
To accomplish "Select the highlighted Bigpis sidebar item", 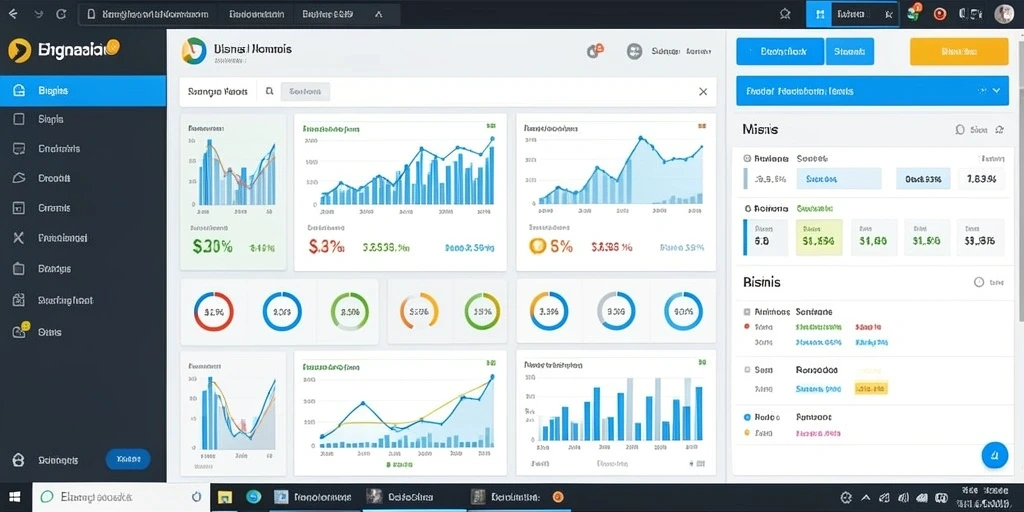I will (x=83, y=91).
